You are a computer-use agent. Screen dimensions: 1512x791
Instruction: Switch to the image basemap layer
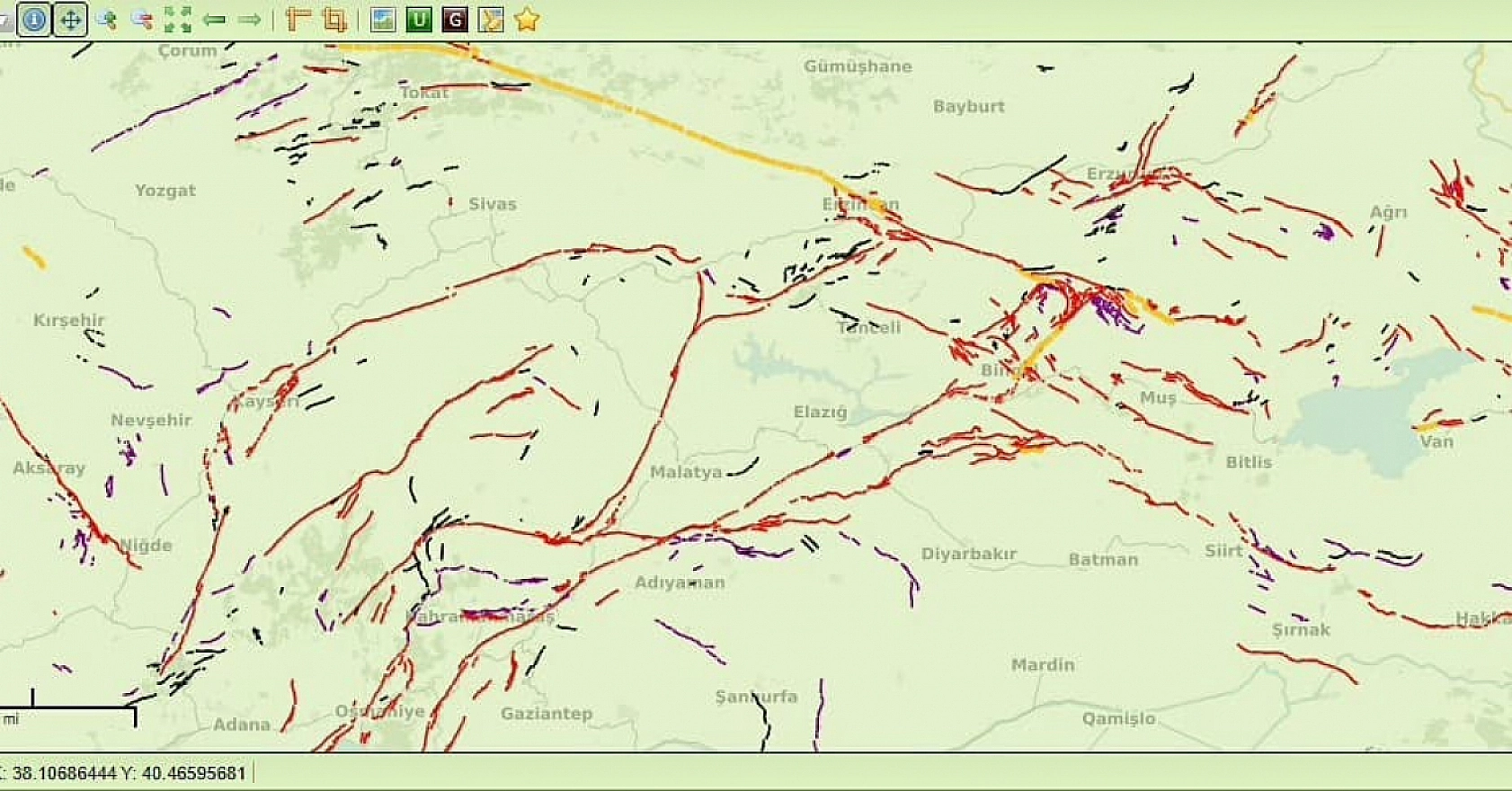tap(383, 19)
